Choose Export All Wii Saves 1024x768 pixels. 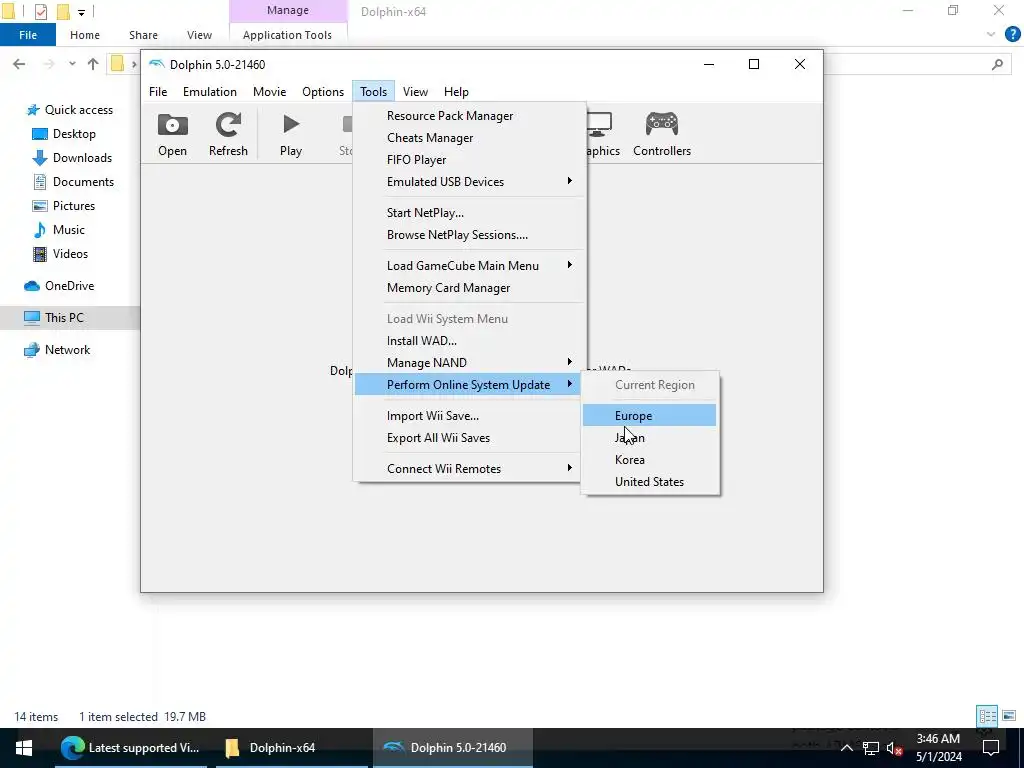tap(468, 438)
